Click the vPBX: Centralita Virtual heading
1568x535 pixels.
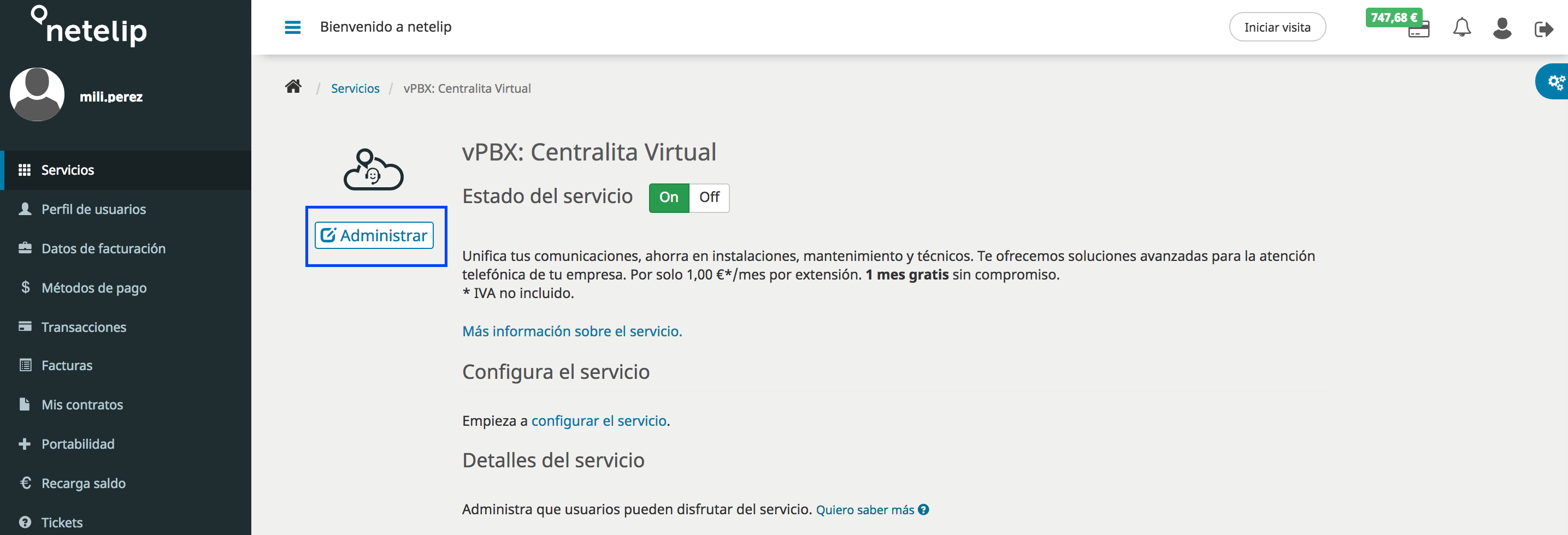[x=589, y=152]
